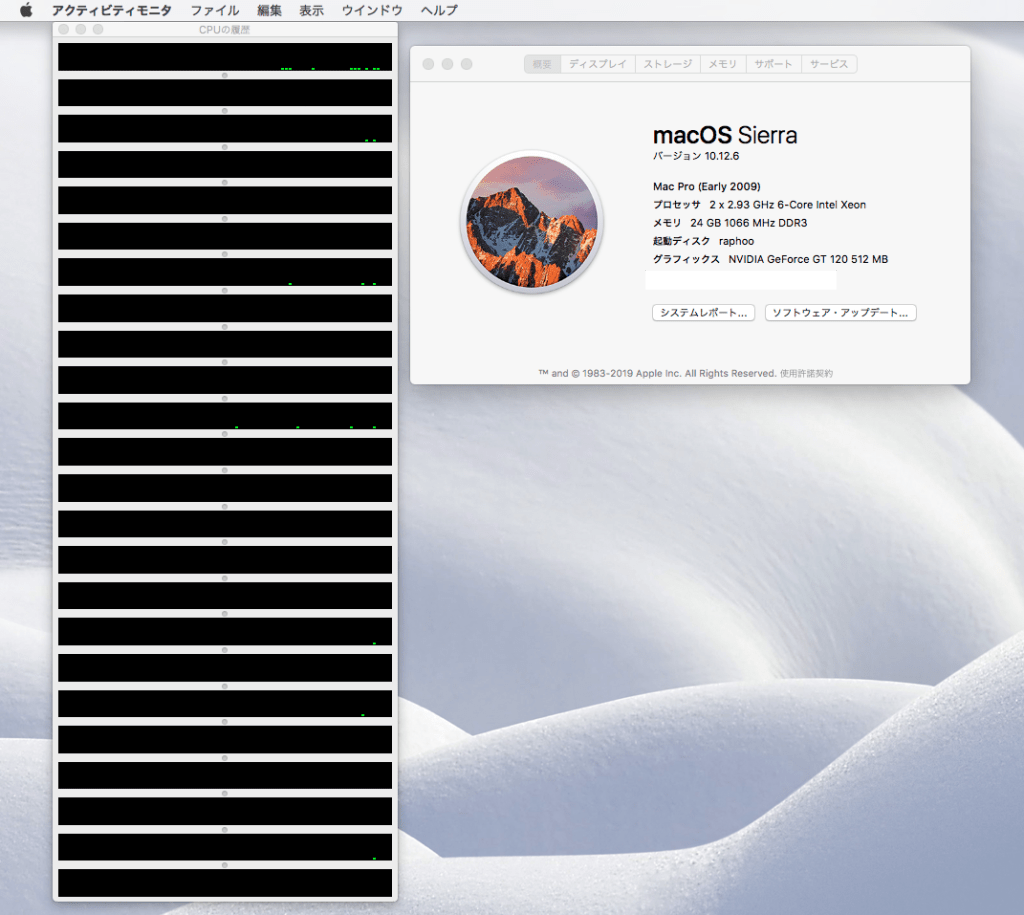Image resolution: width=1024 pixels, height=915 pixels.
Task: Open the Apple menu icon
Action: 26,10
